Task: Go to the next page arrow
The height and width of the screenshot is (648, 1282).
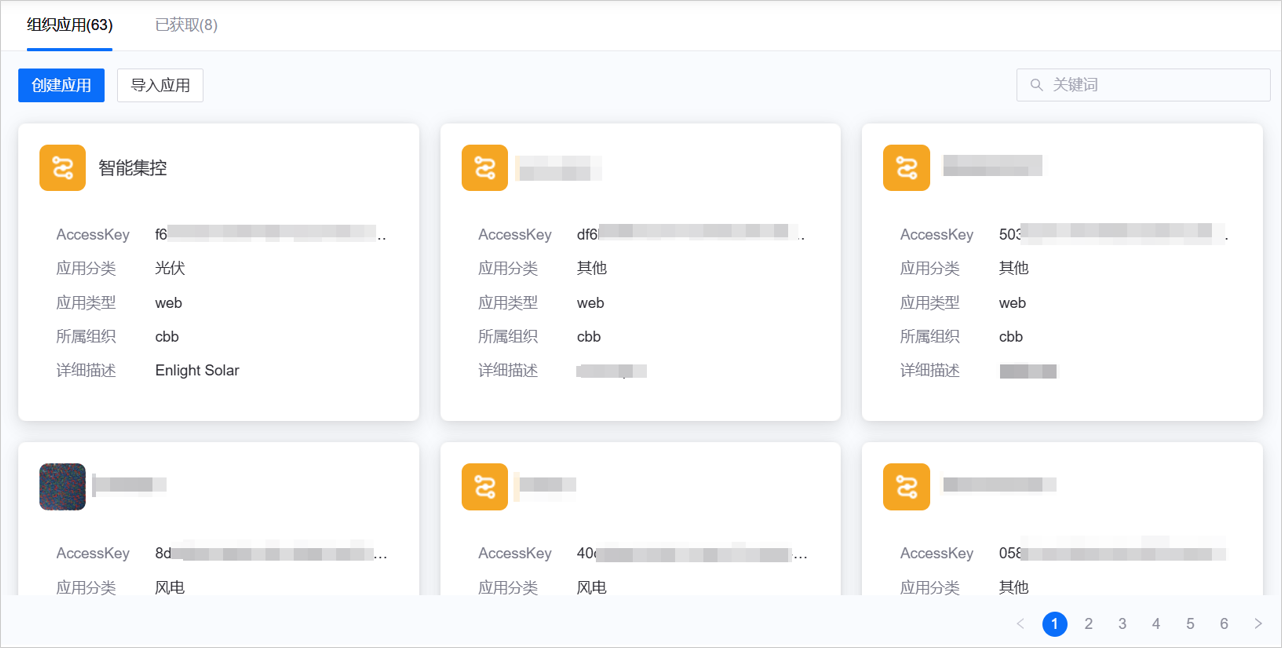Action: [1258, 624]
